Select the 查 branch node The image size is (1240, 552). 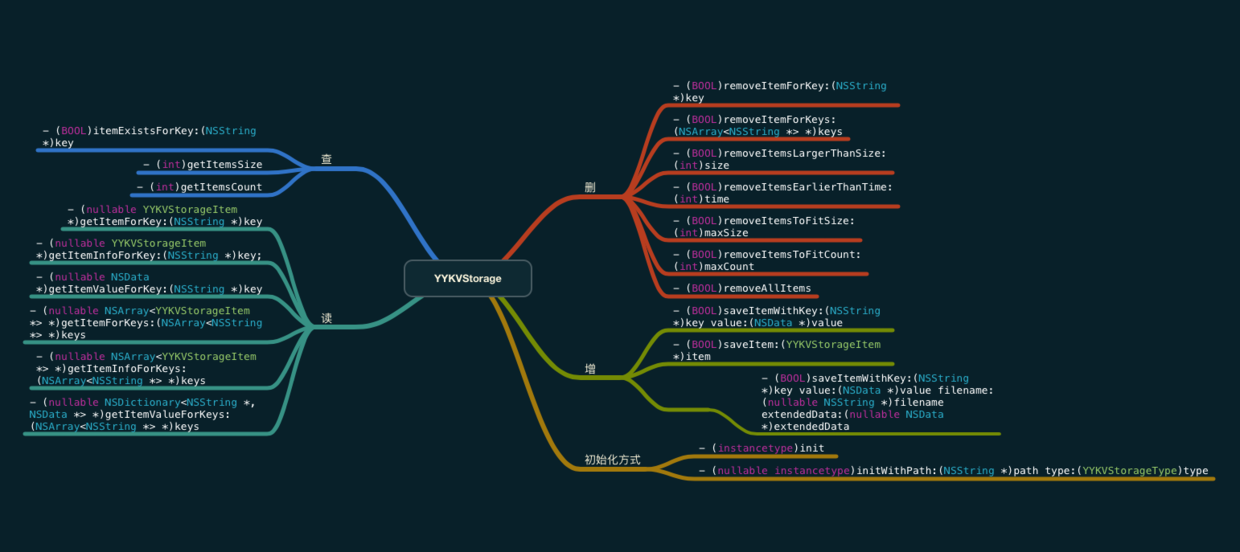point(326,160)
